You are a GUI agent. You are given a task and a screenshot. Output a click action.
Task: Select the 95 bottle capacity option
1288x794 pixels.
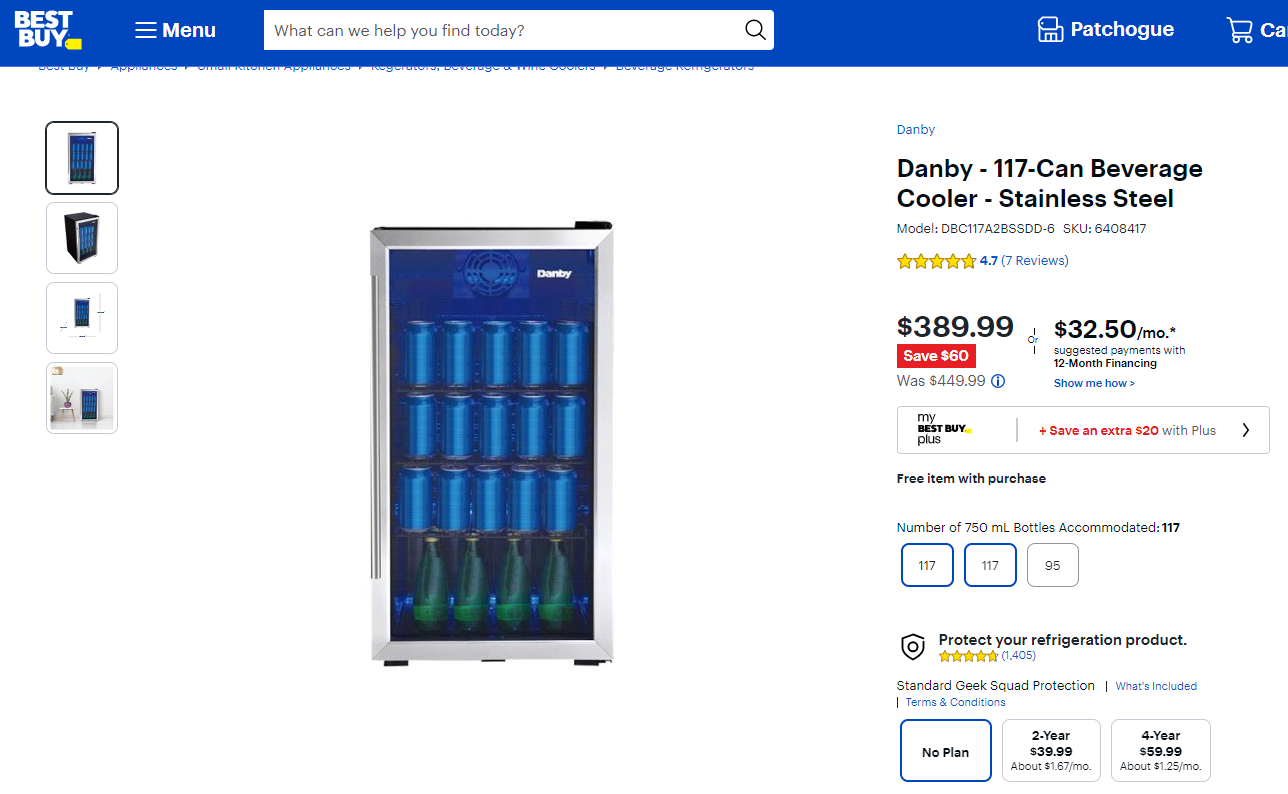pyautogui.click(x=1052, y=565)
